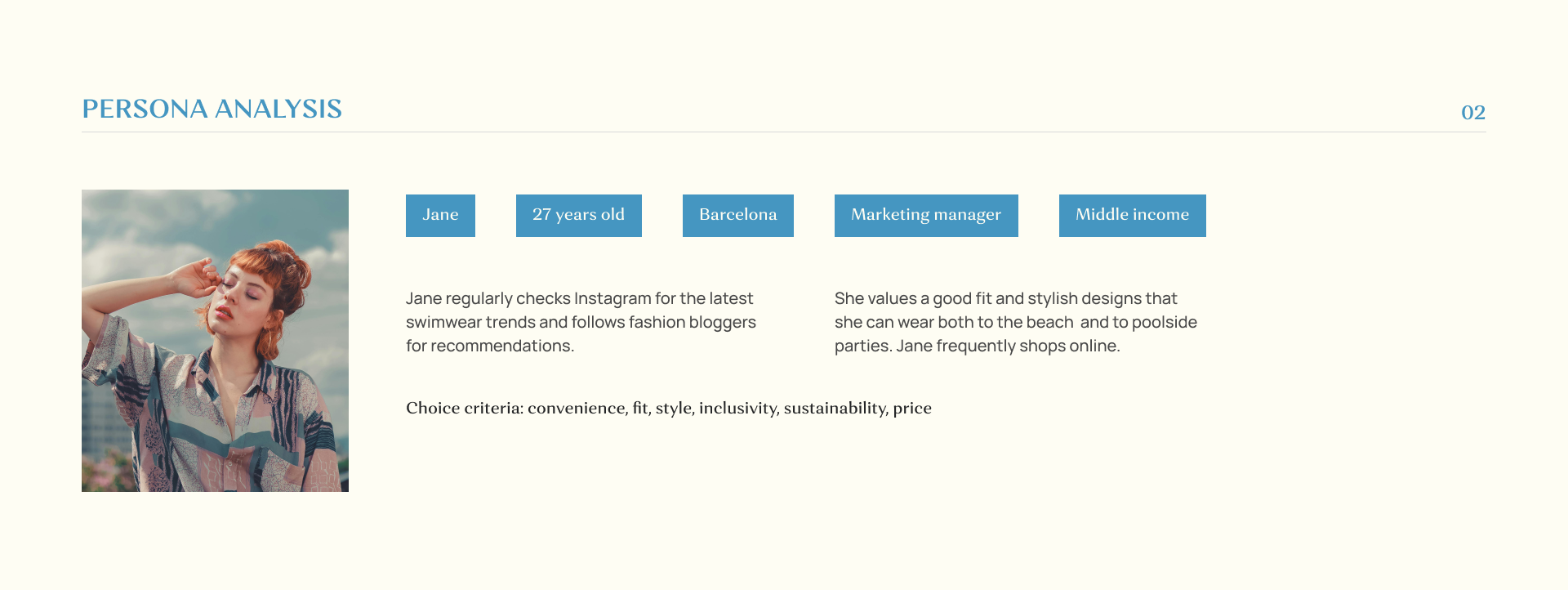Click the Middle income tag
This screenshot has height=590, width=1568.
pos(1132,215)
